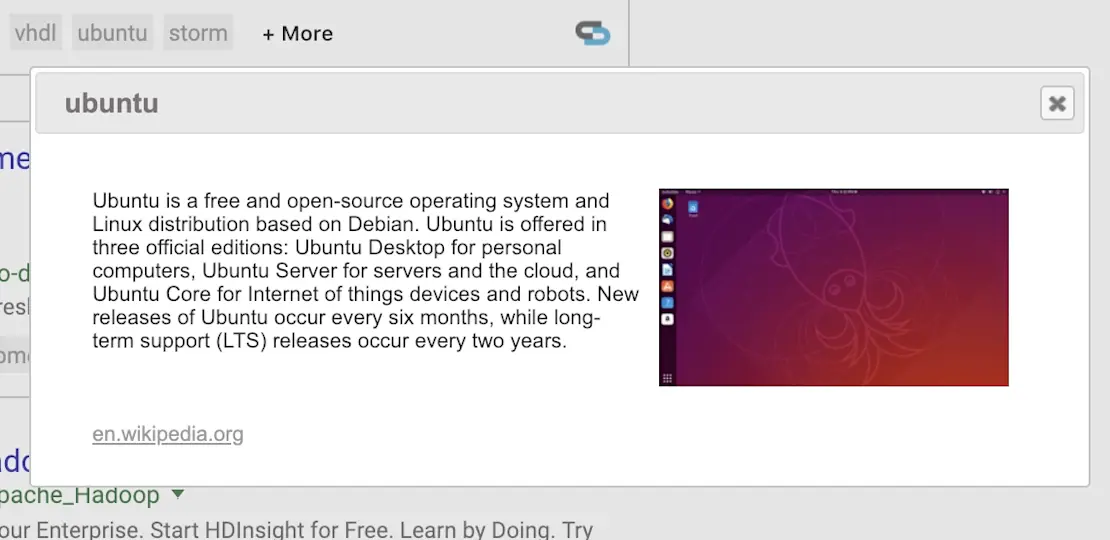This screenshot has width=1110, height=540.
Task: Click the blue chain-link logo icon
Action: point(593,33)
